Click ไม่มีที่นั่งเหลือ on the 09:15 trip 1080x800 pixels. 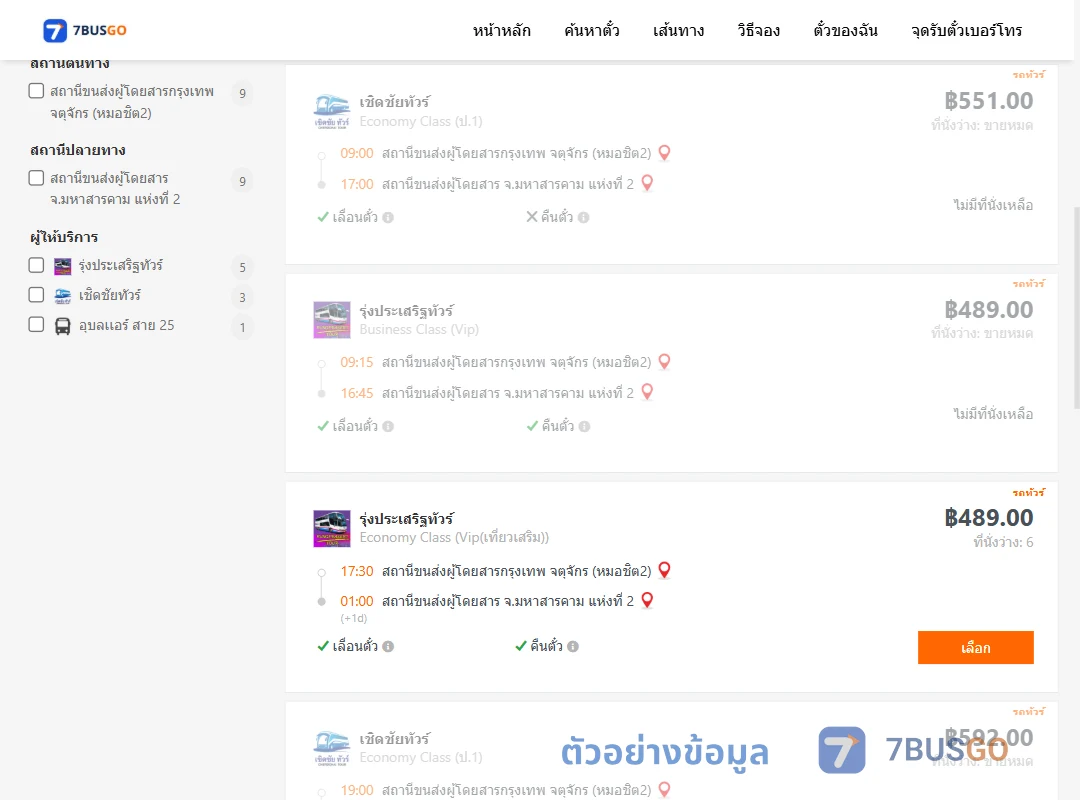coord(993,413)
